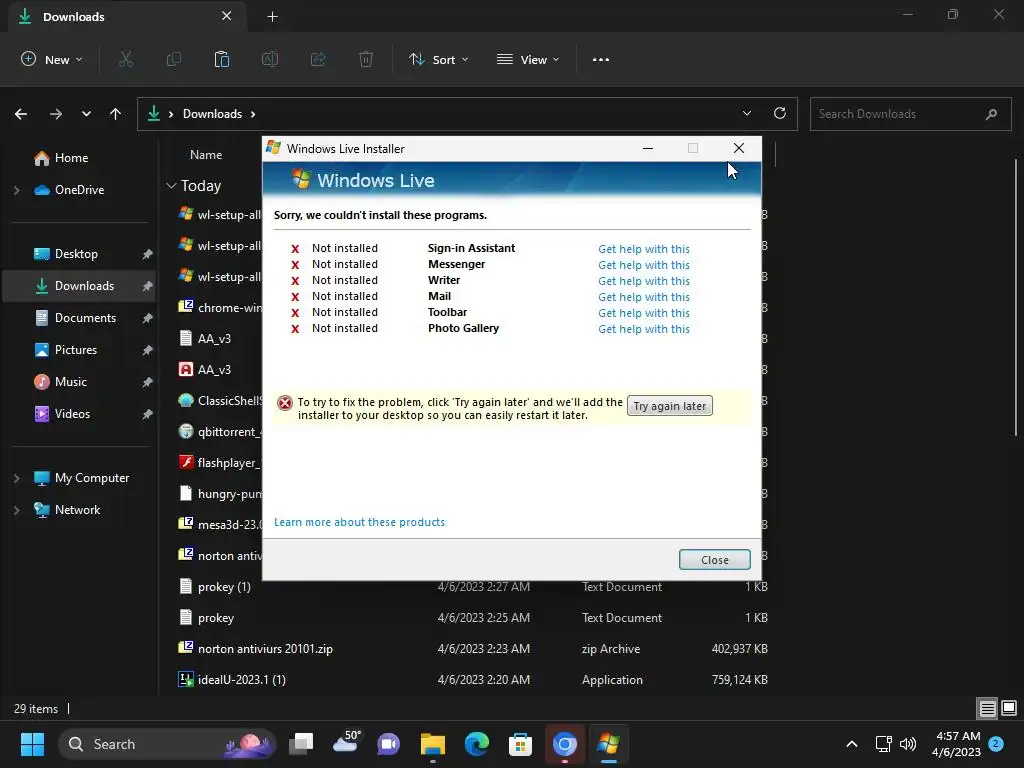Click the Paste clipboard icon
This screenshot has width=1024, height=768.
[x=222, y=59]
